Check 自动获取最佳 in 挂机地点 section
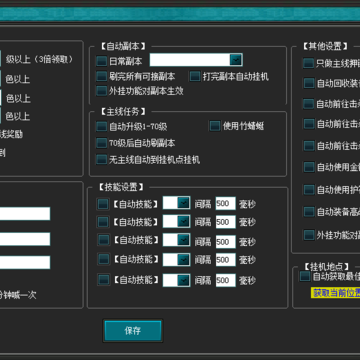 (305, 276)
